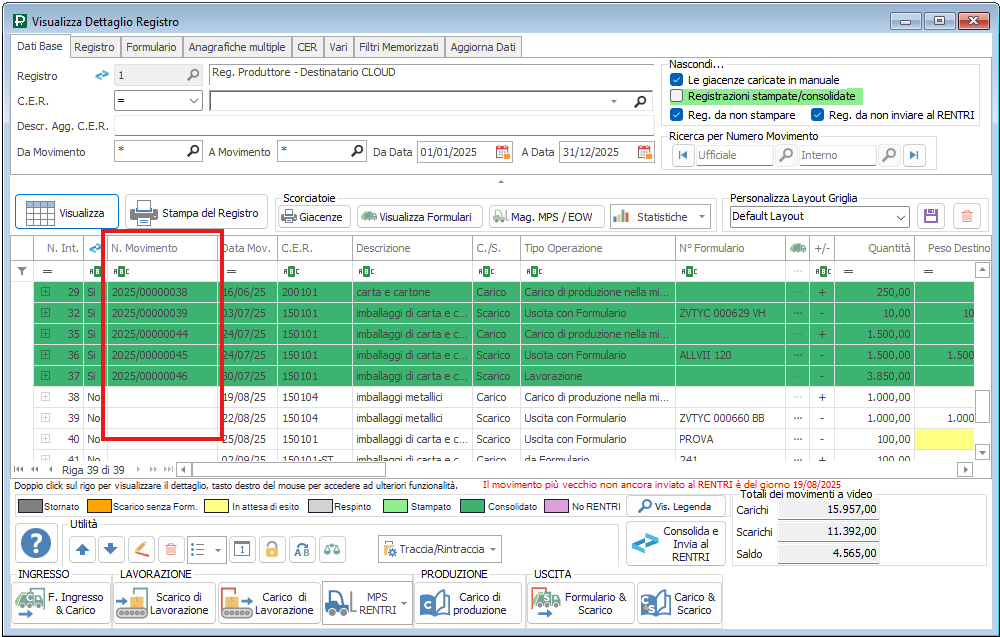Expand the Statistiche dropdown arrow
The image size is (1000, 637).
(703, 217)
